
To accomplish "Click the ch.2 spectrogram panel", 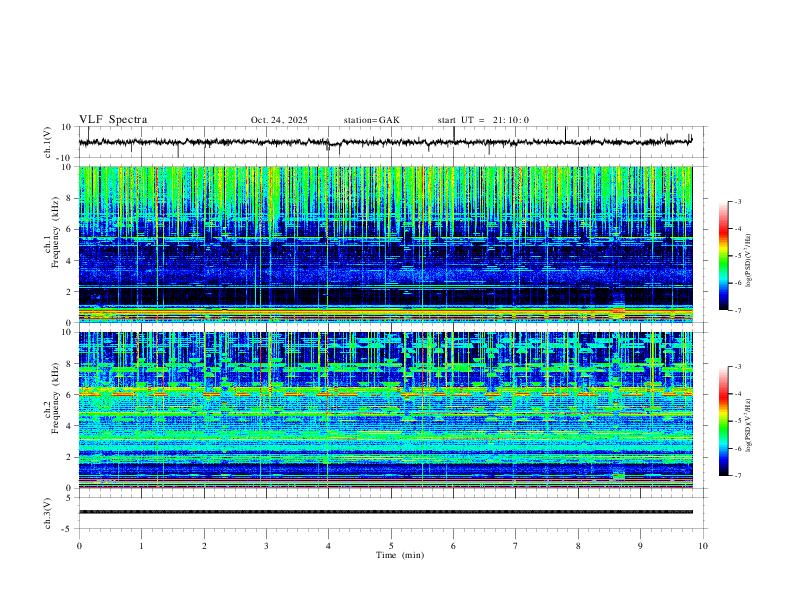I will pos(386,410).
